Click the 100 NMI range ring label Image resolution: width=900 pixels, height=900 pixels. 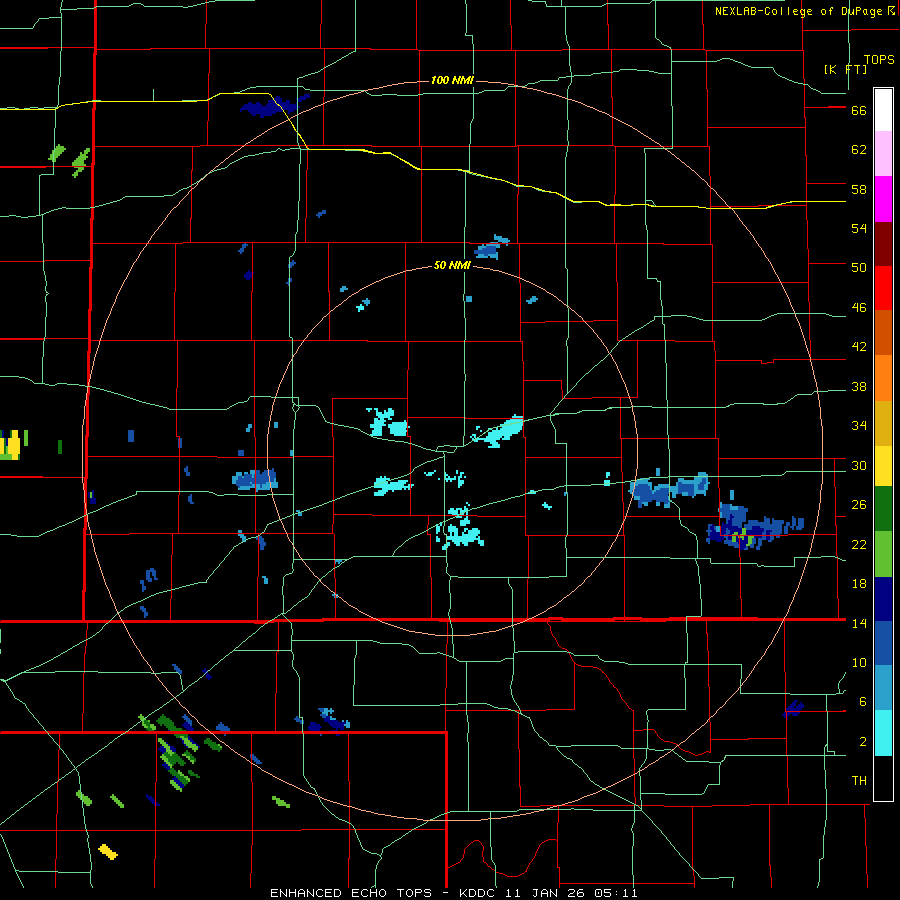(452, 80)
